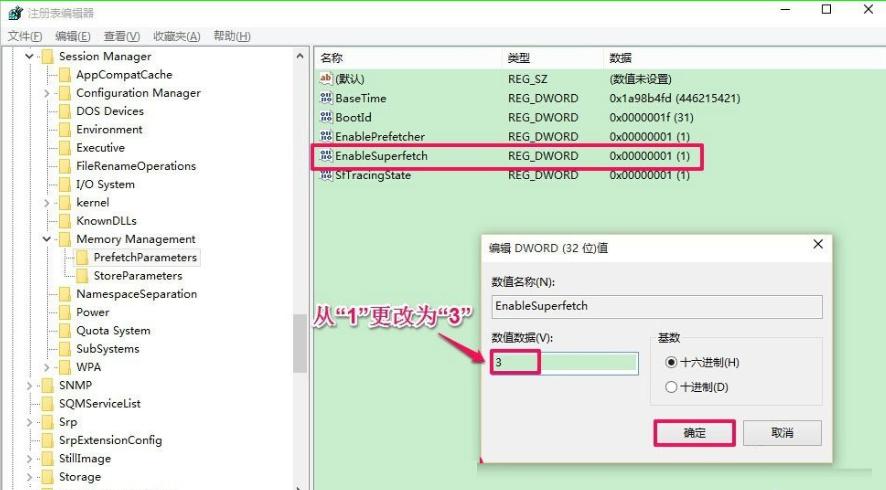Screen dimensions: 886x490
Task: Click the StoreParameters folder icon
Action: [82, 276]
